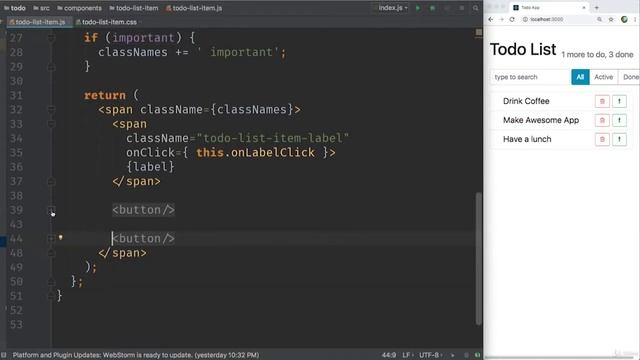Toggle done on the Make Awesome App label

541,120
